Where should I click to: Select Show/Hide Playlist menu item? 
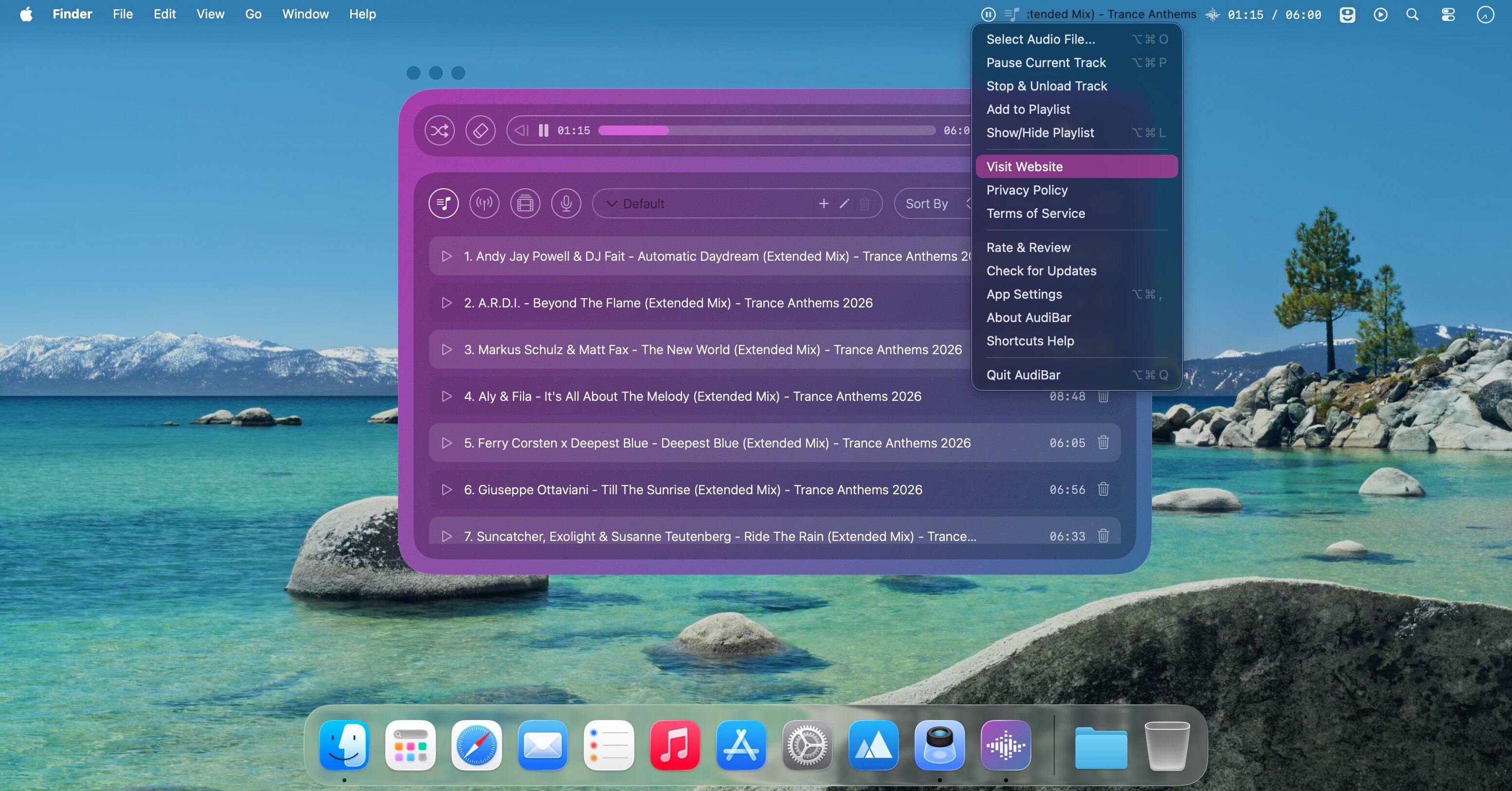click(x=1040, y=133)
